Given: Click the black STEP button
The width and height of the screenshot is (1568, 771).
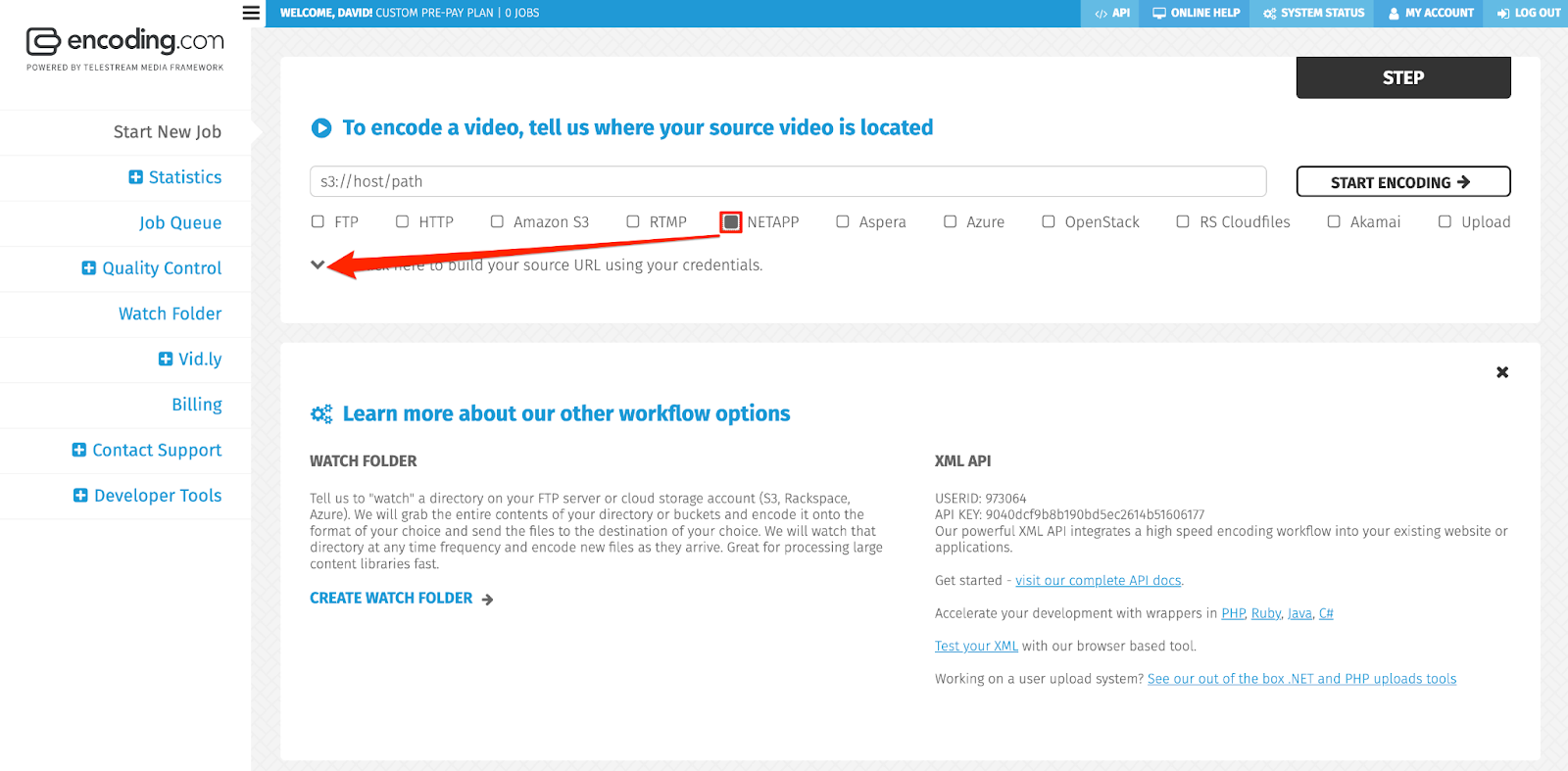Looking at the screenshot, I should (1403, 77).
